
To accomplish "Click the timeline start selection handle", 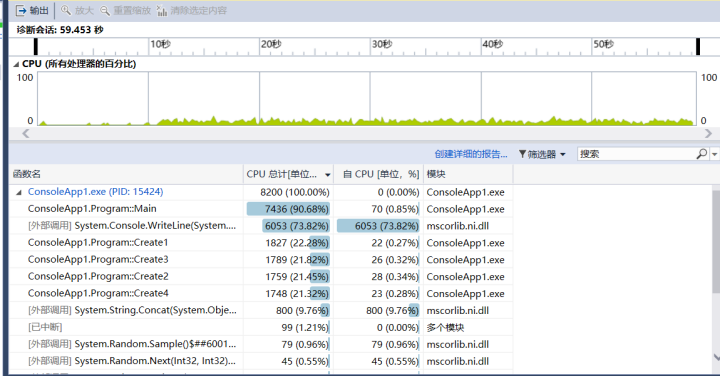I will click(36, 47).
